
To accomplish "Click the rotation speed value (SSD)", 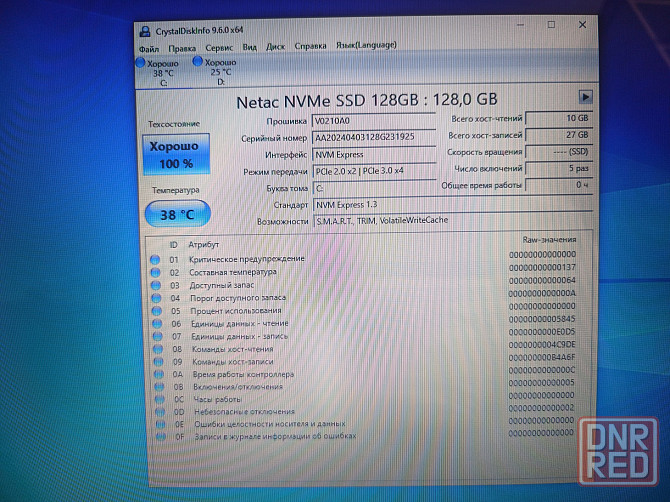I will pos(559,152).
